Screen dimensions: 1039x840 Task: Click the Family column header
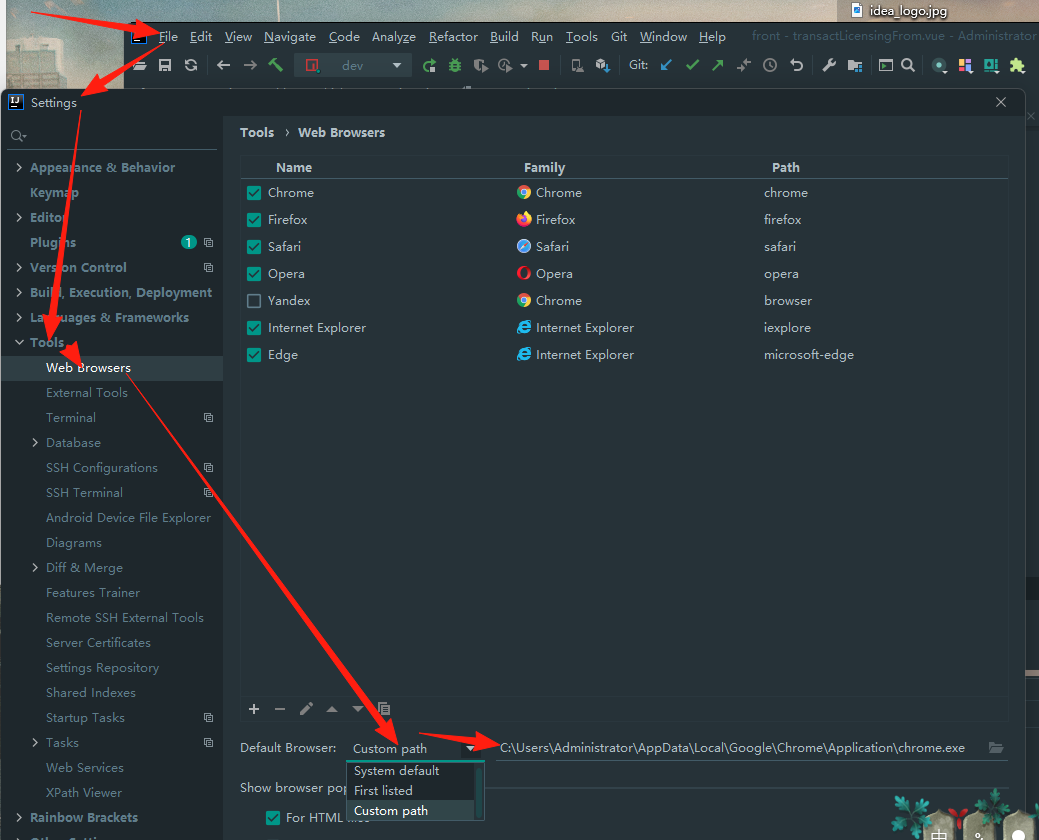[x=544, y=168]
